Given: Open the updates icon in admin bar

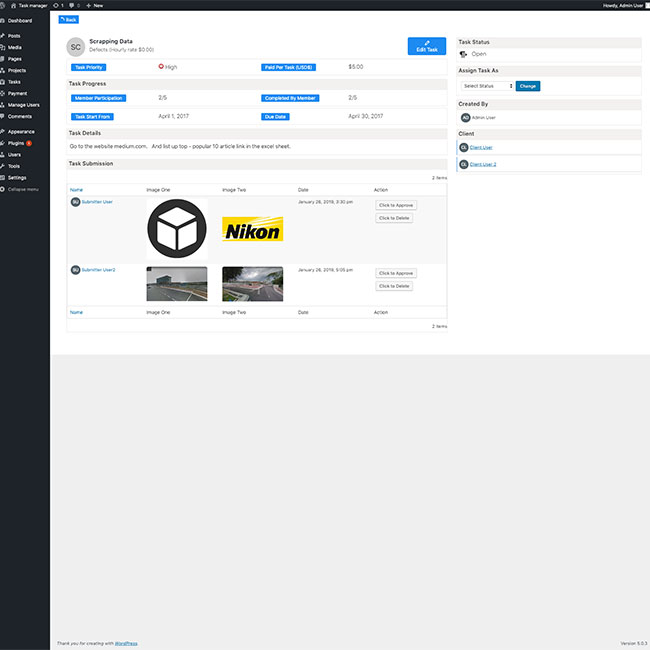Looking at the screenshot, I should click(x=58, y=5).
